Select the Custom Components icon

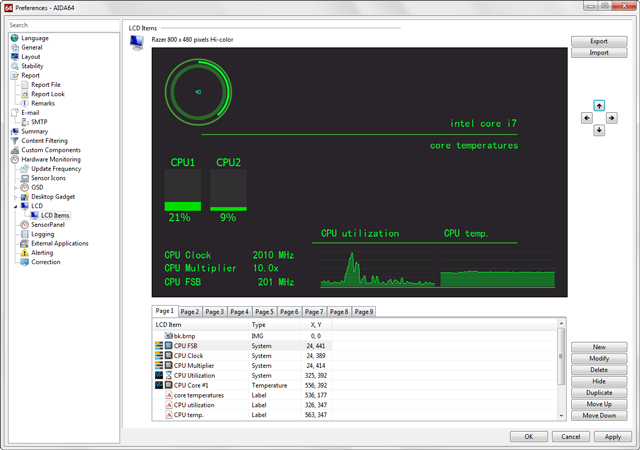coord(14,150)
